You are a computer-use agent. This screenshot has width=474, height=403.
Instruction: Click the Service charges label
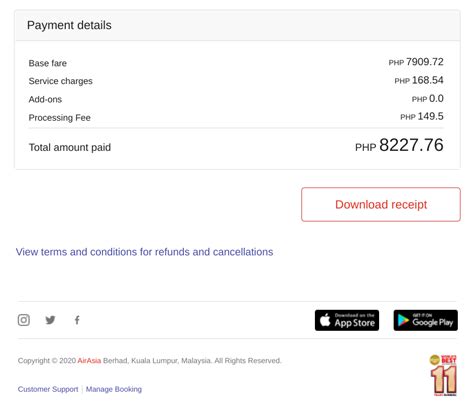coord(60,81)
